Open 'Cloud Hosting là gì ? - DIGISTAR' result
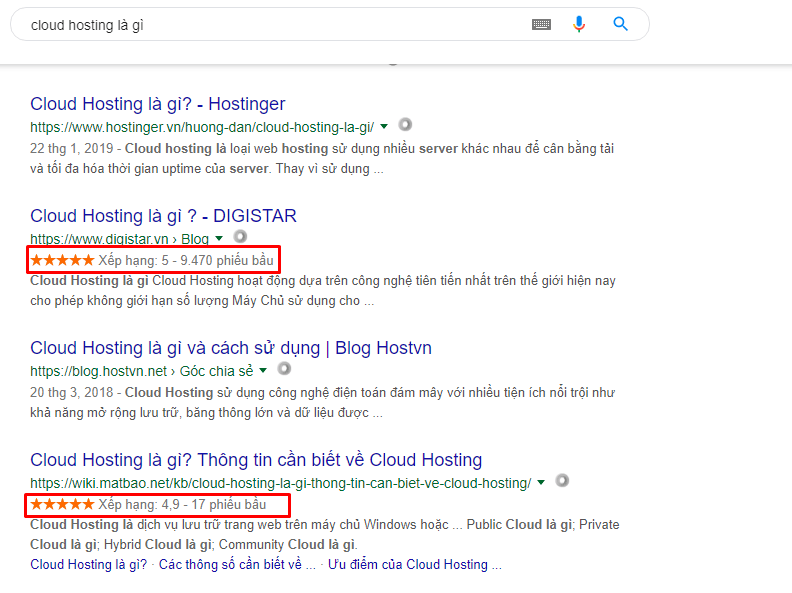 (x=163, y=216)
